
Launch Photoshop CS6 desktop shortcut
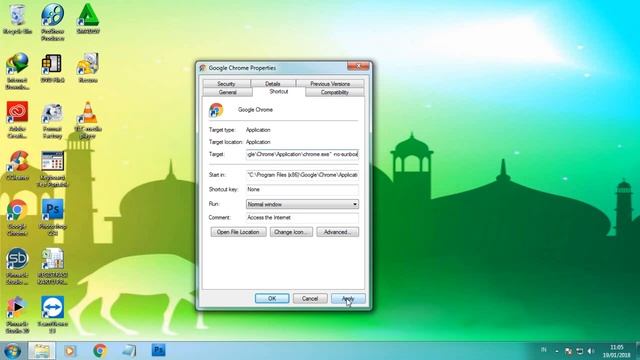pyautogui.click(x=52, y=218)
